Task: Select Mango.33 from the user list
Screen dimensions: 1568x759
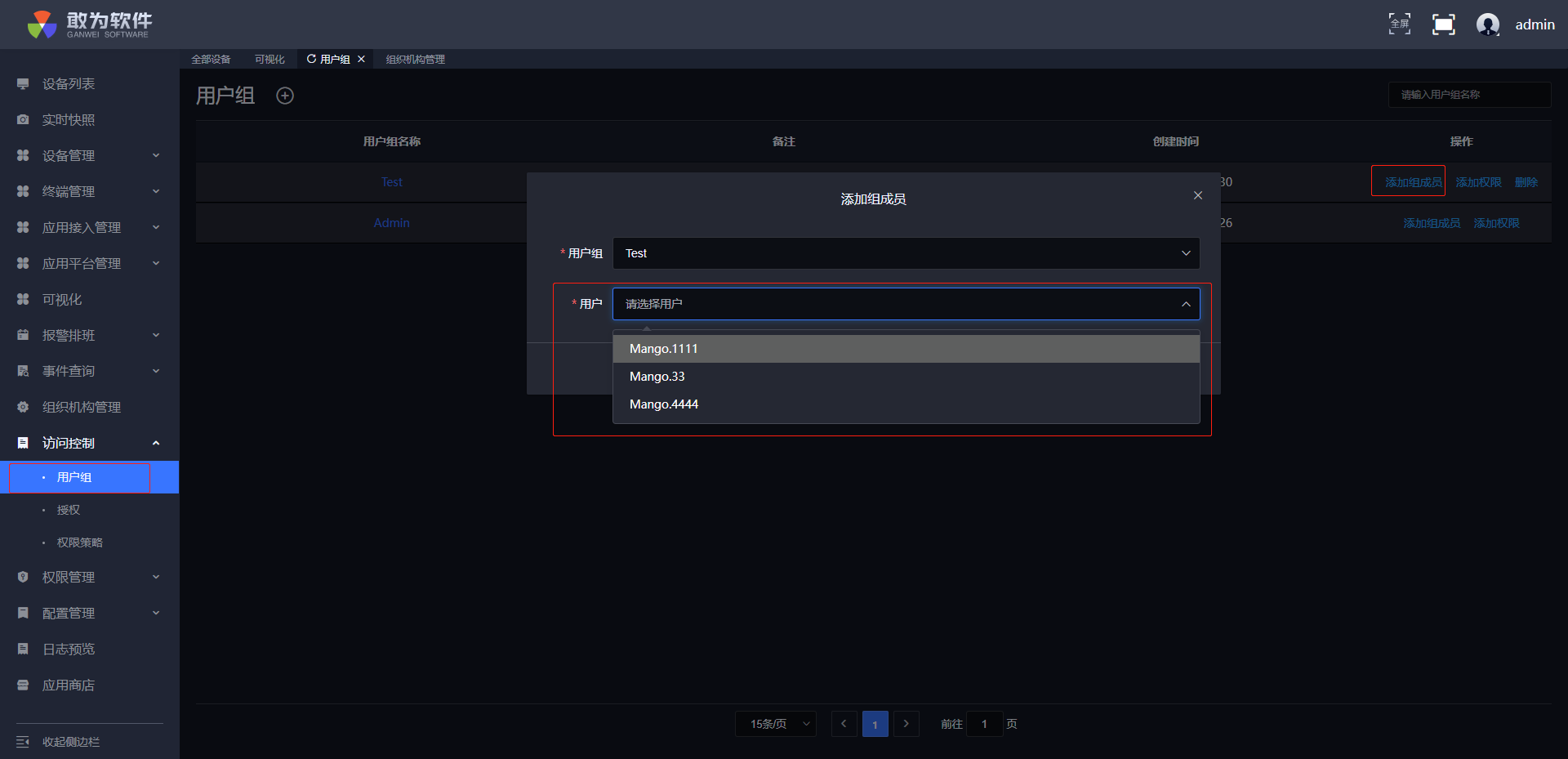Action: (906, 377)
